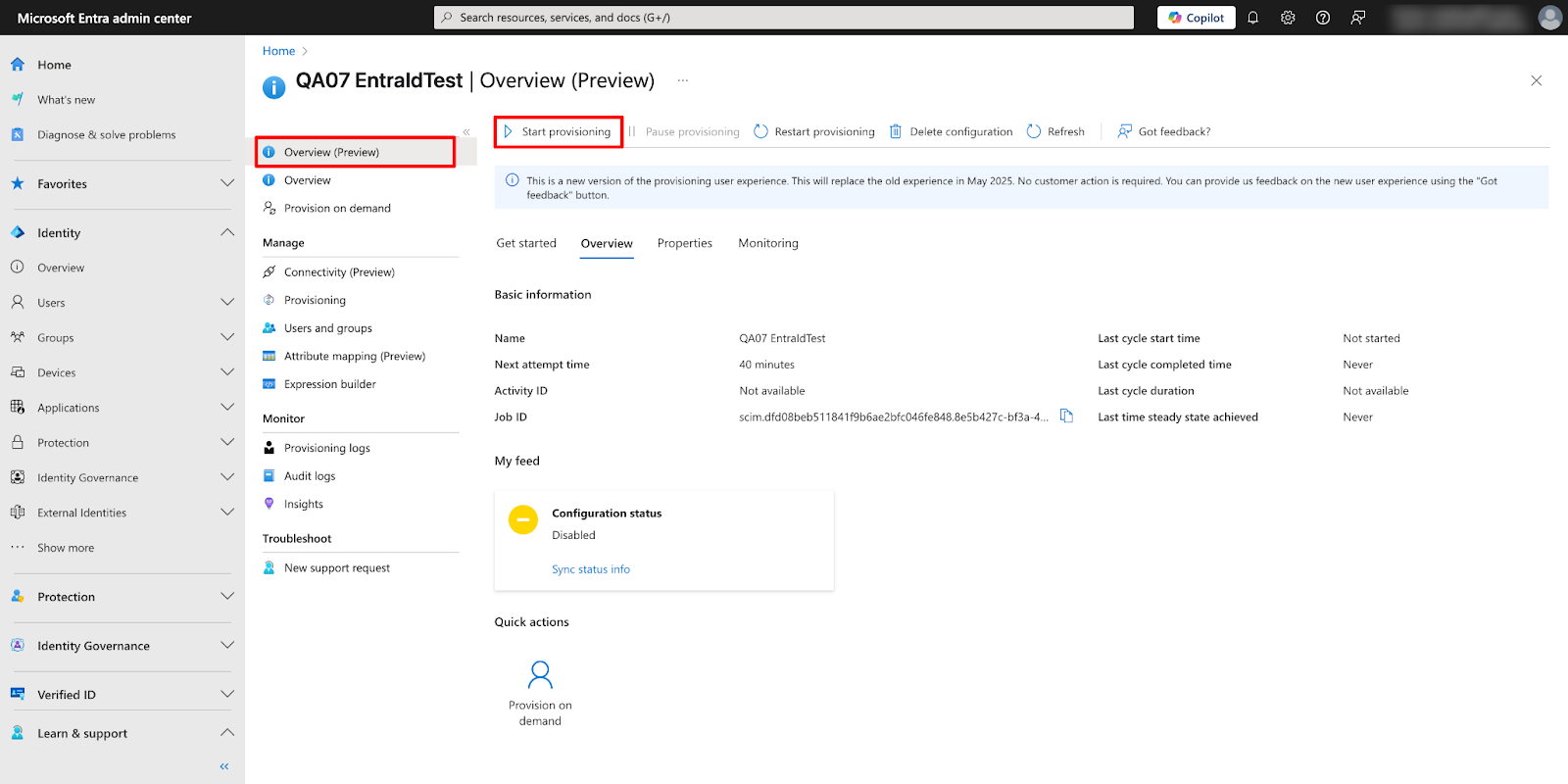This screenshot has height=784, width=1568.
Task: Switch to the Properties tab
Action: [x=685, y=243]
